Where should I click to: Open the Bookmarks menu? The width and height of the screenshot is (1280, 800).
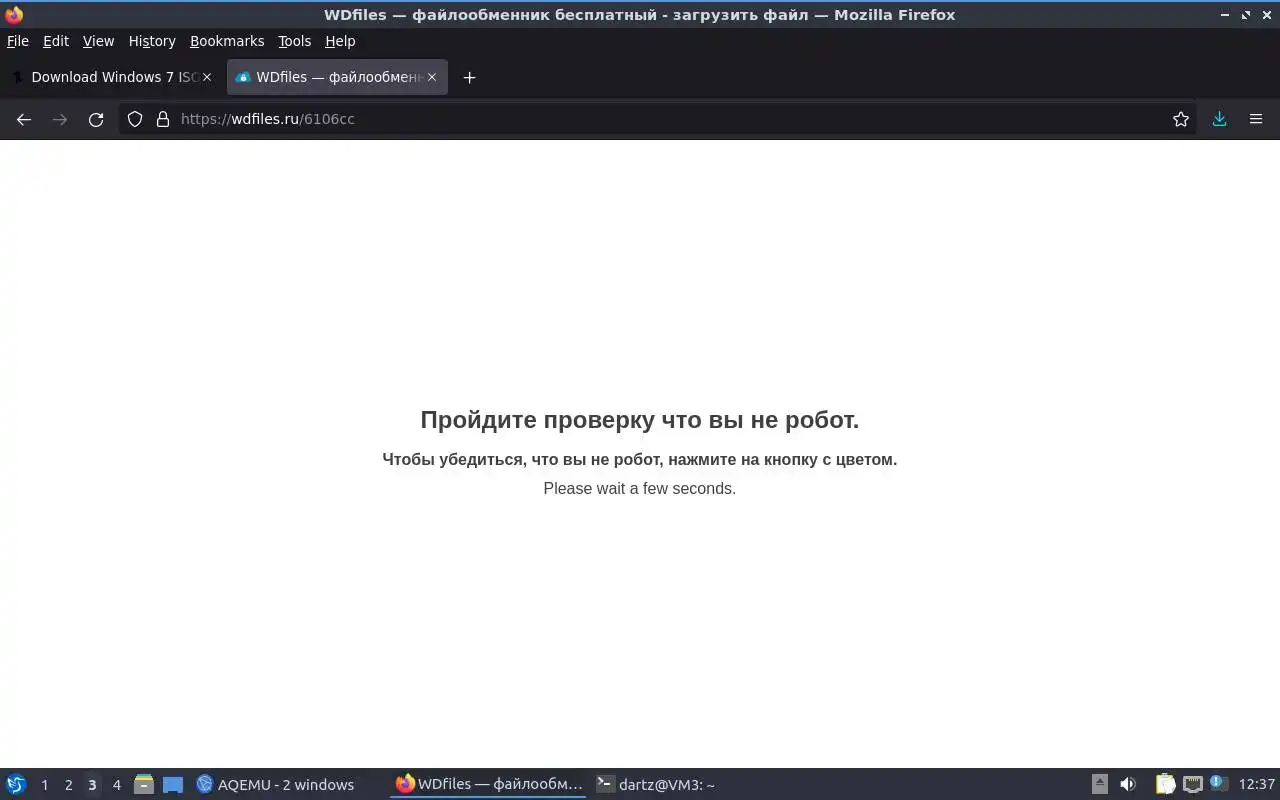coord(227,41)
